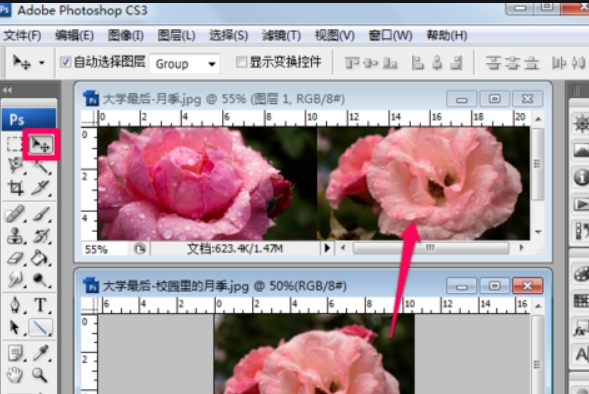The height and width of the screenshot is (394, 589).
Task: Select the Healing Brush tool
Action: [x=15, y=214]
